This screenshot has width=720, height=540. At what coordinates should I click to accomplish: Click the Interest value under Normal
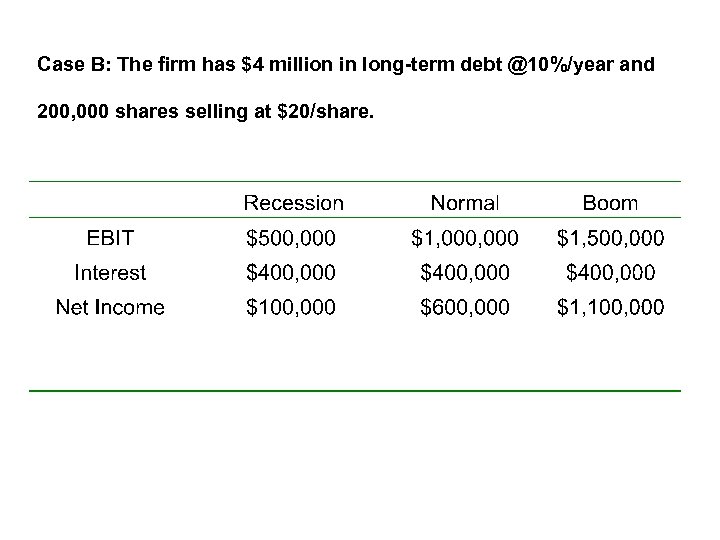point(465,272)
